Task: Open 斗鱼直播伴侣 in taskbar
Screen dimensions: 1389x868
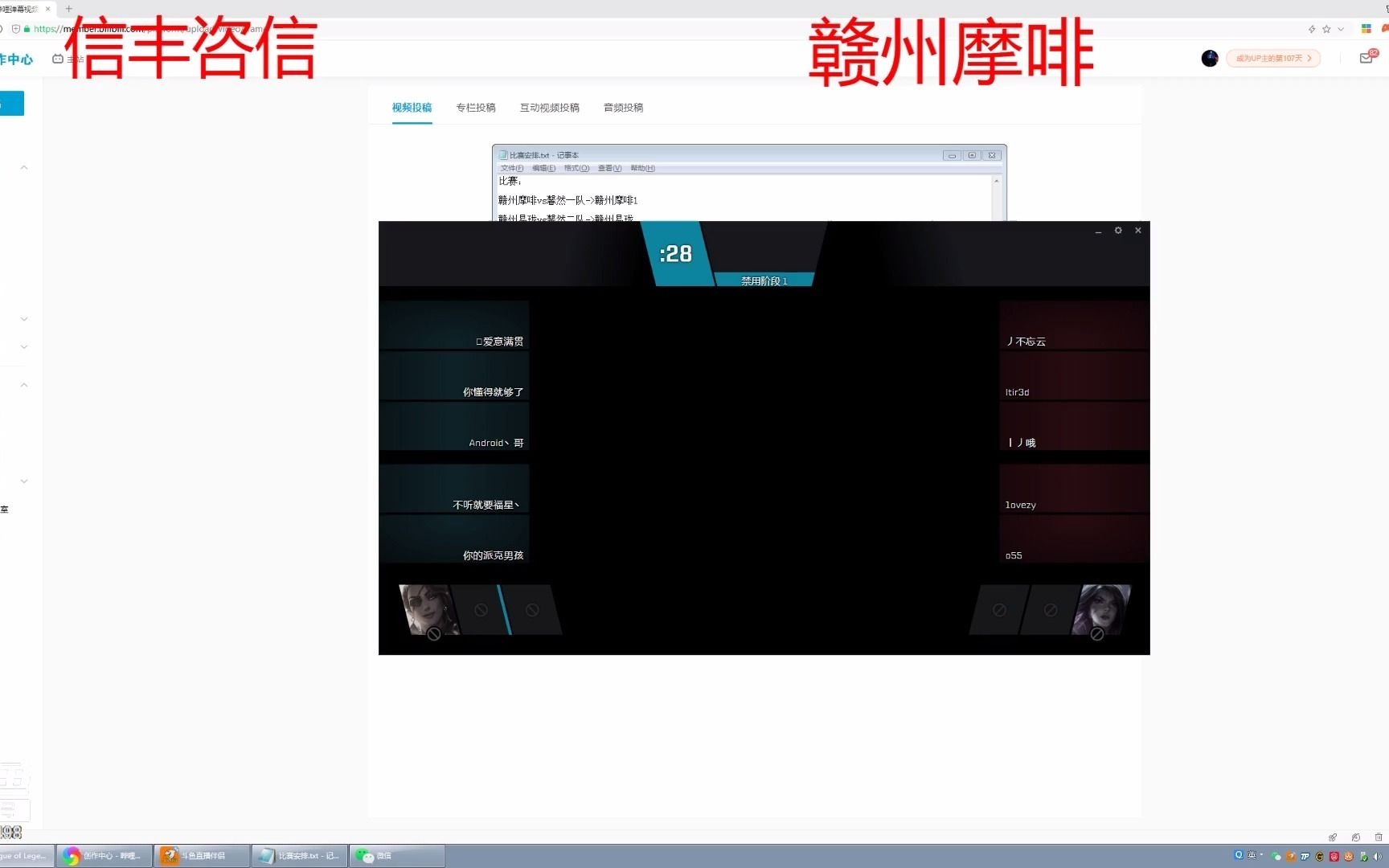Action: (202, 856)
